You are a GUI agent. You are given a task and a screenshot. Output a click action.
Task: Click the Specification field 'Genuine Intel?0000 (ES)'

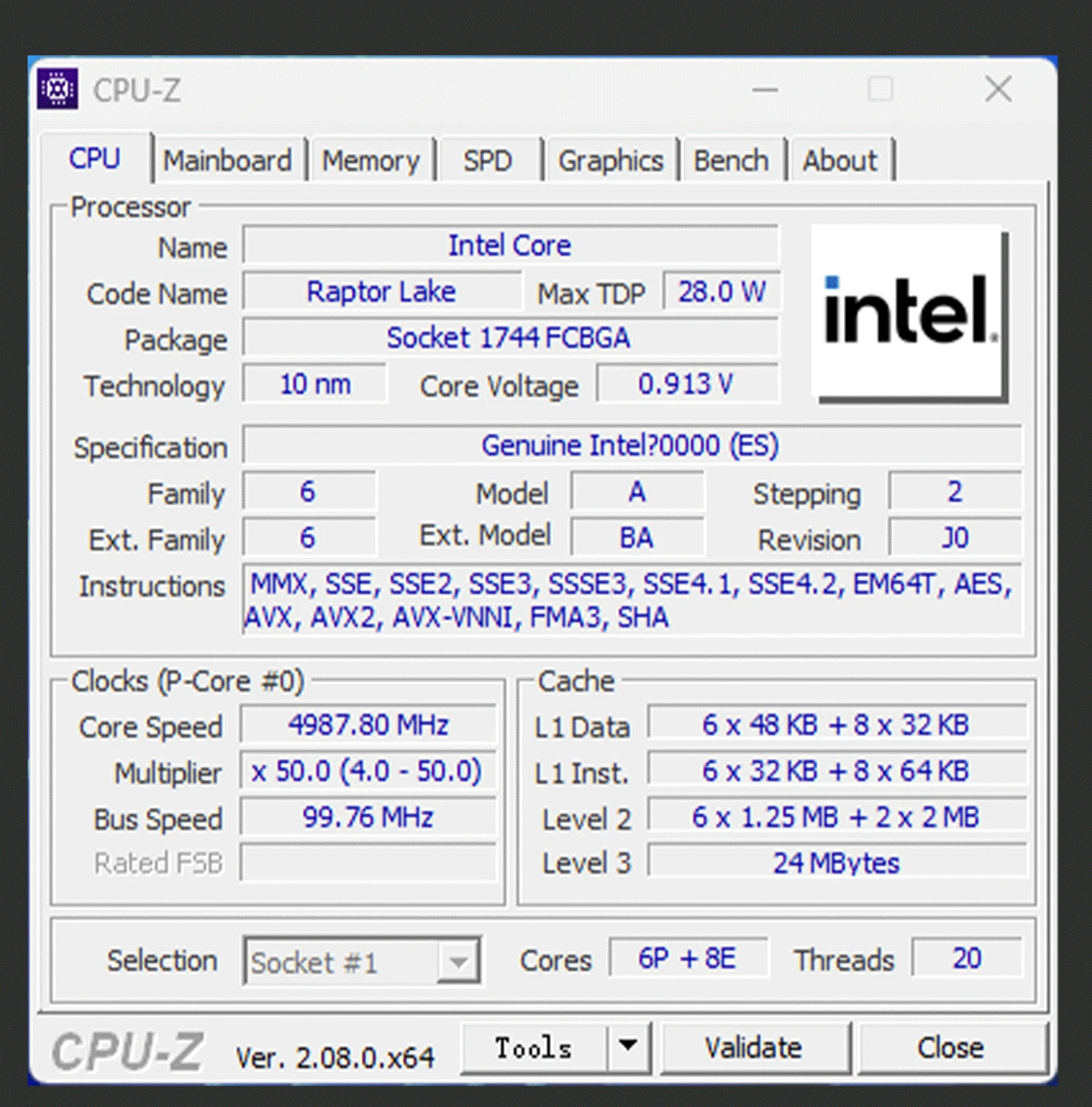[632, 445]
